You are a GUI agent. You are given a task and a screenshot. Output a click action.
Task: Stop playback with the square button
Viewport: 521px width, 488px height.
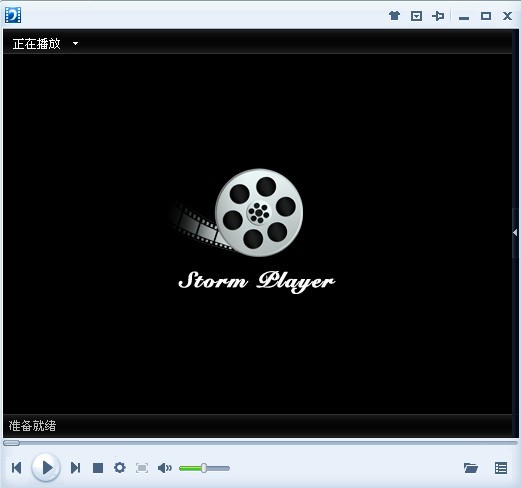coord(98,468)
